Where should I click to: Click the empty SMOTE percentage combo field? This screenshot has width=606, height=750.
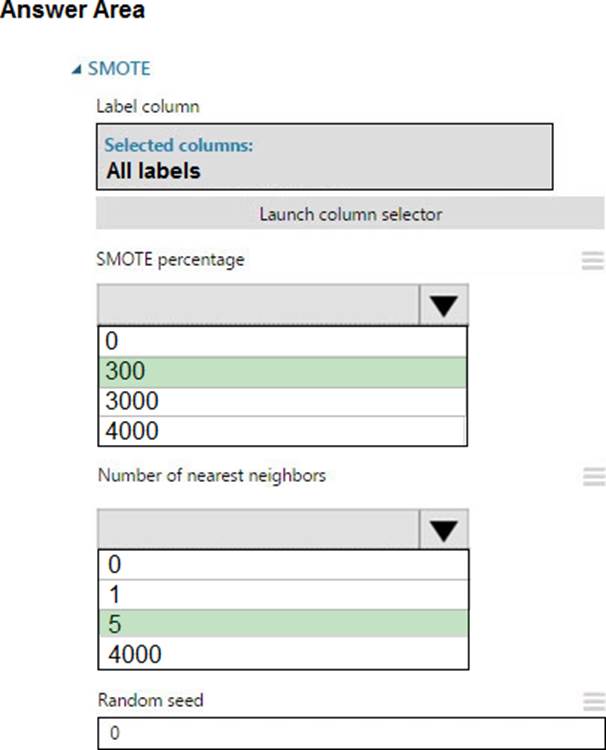coord(257,304)
